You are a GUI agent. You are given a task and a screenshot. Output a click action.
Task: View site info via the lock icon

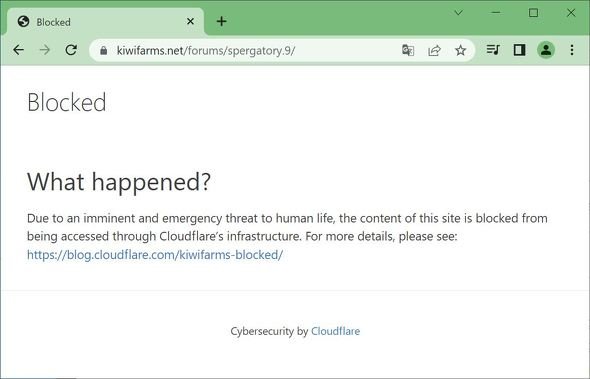[x=103, y=50]
